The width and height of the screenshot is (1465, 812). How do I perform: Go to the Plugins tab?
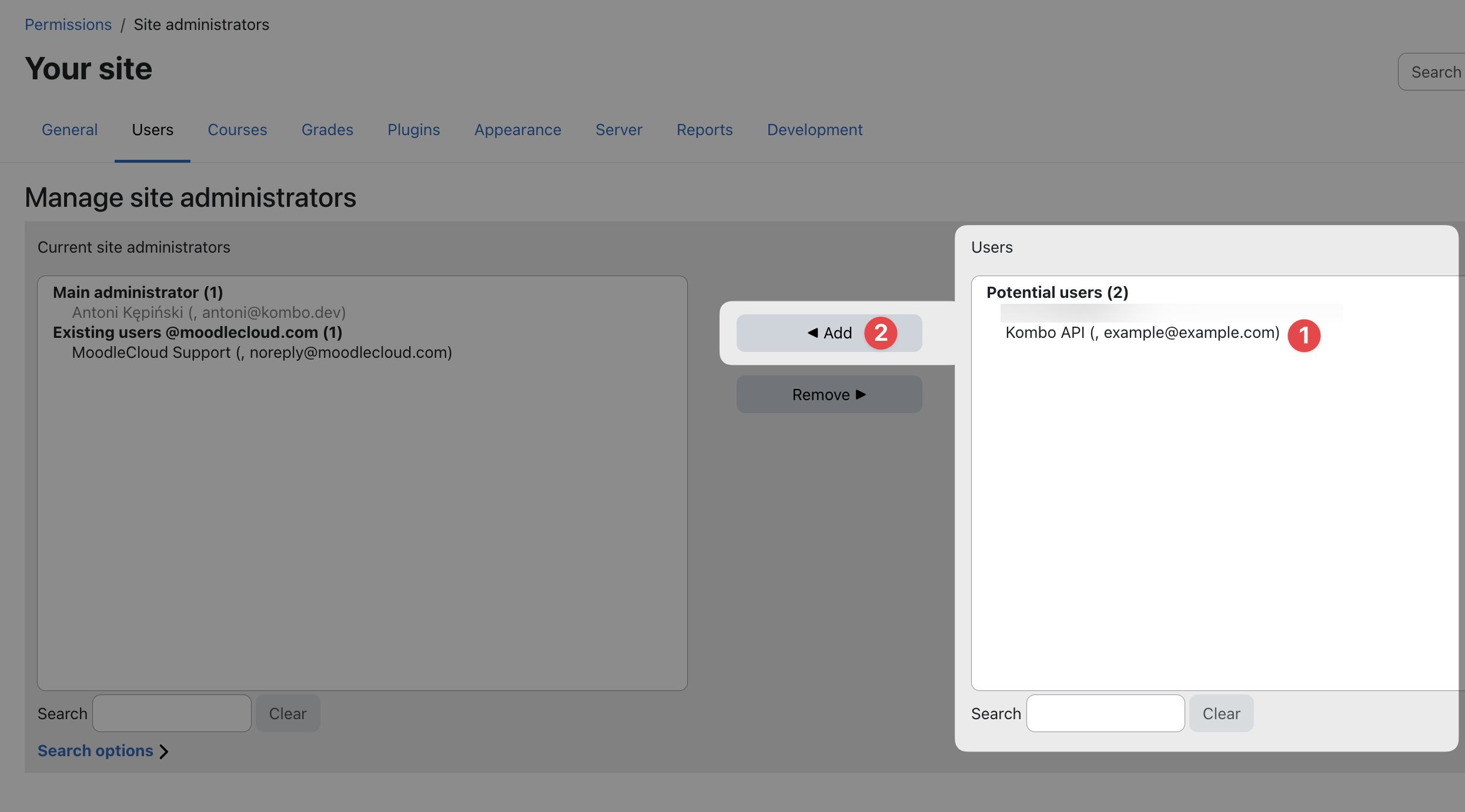pos(413,130)
